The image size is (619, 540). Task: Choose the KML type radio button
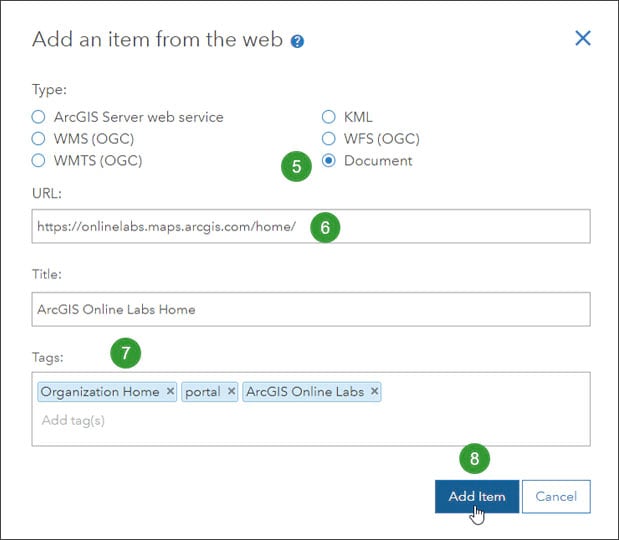coord(328,117)
